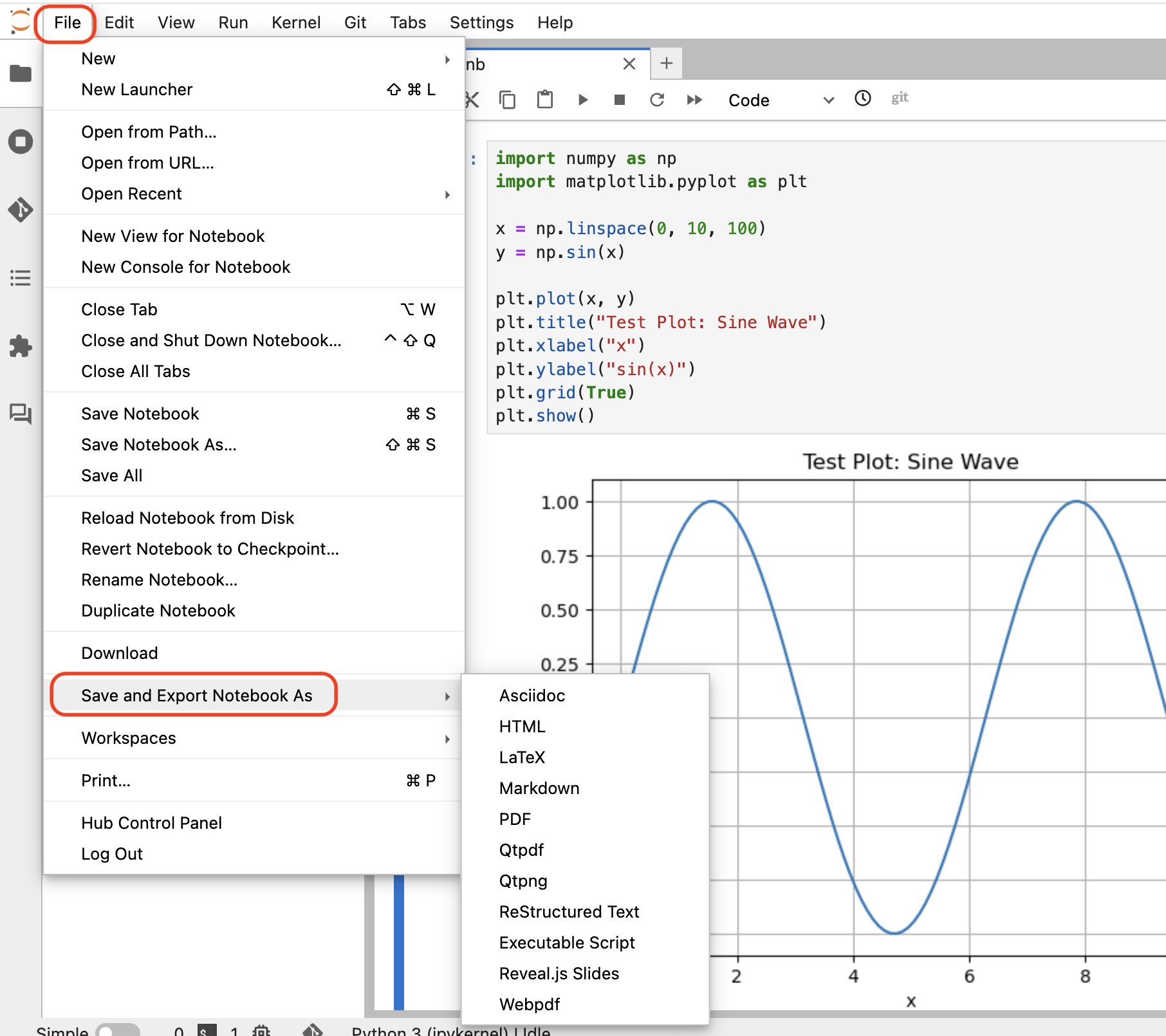The height and width of the screenshot is (1036, 1166).
Task: Open the Settings menu
Action: pyautogui.click(x=481, y=23)
